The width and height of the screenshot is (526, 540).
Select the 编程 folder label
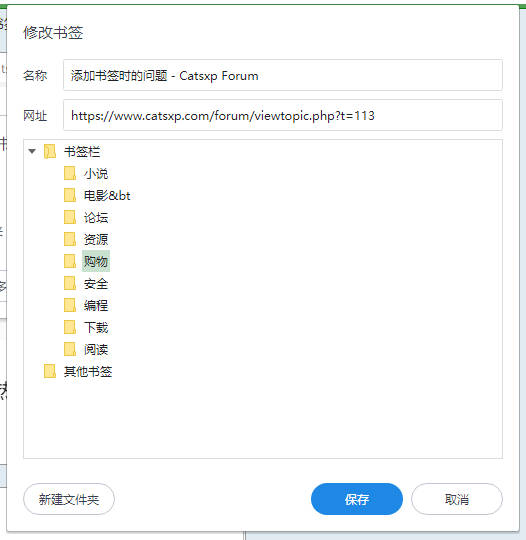(96, 305)
